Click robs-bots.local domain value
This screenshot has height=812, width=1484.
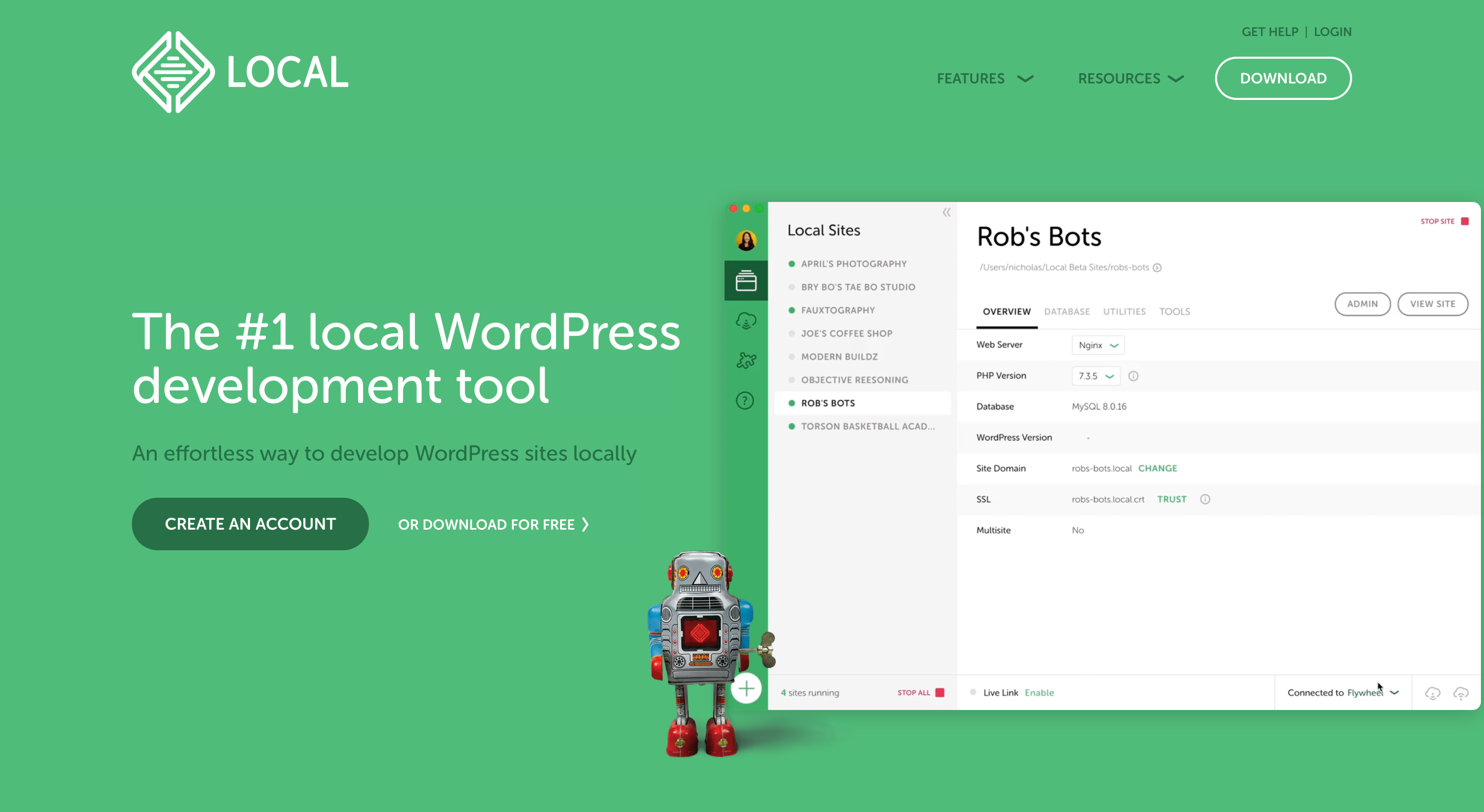tap(1102, 468)
